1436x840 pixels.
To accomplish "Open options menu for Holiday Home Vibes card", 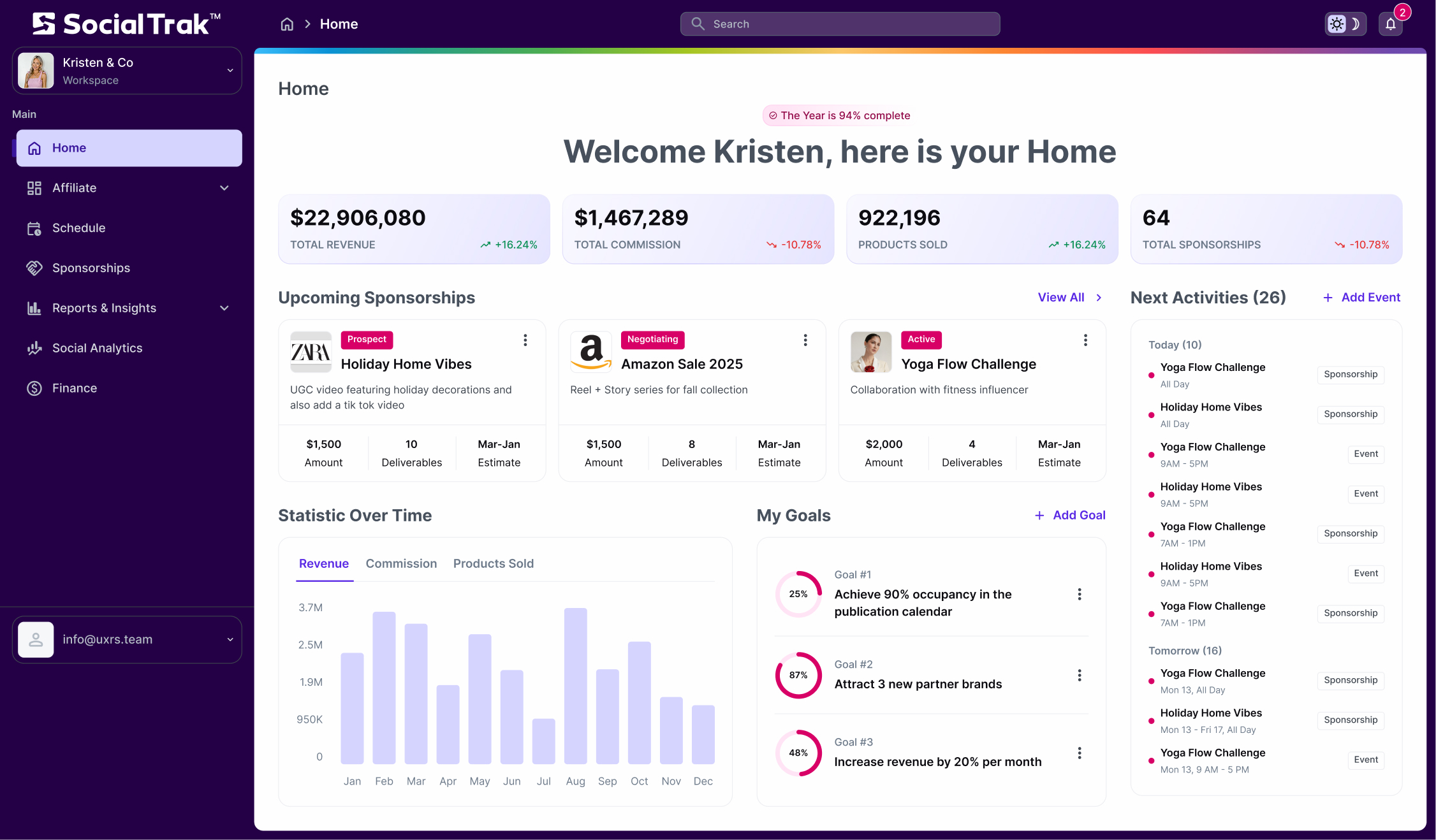I will (525, 340).
